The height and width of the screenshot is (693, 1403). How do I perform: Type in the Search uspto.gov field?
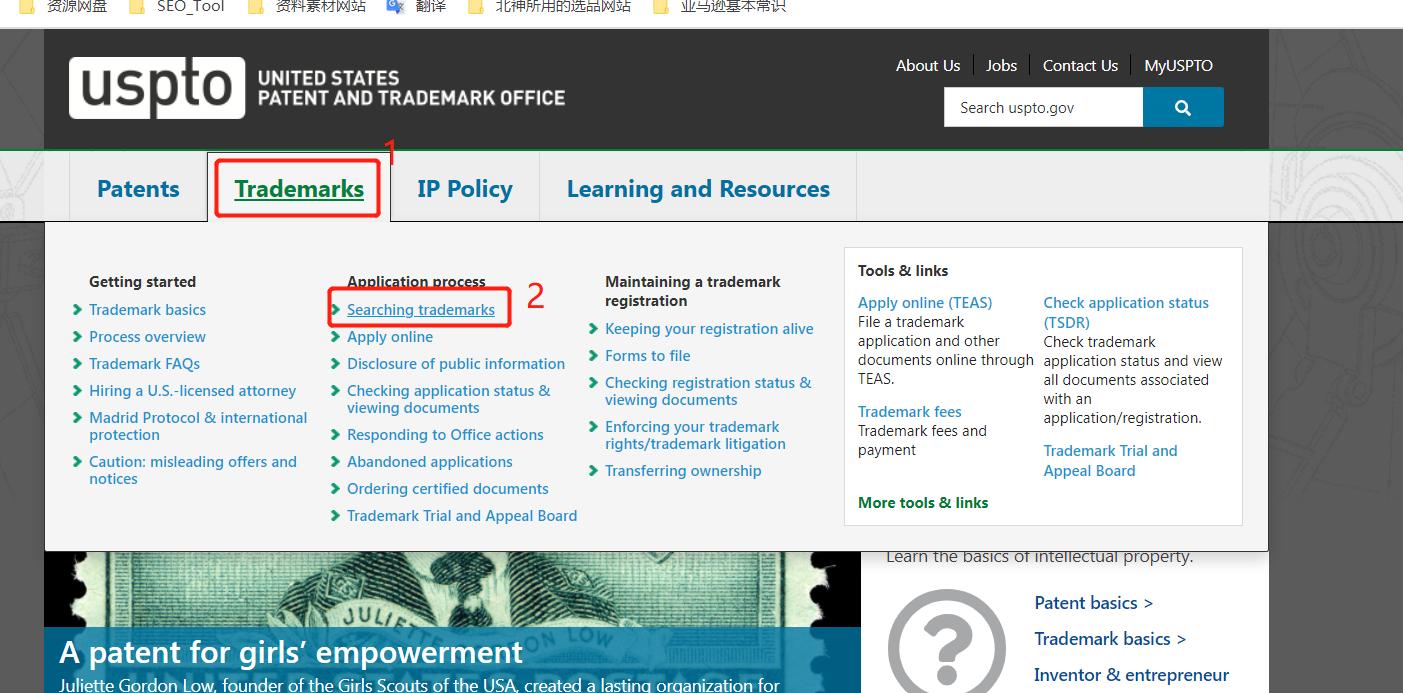click(1042, 108)
